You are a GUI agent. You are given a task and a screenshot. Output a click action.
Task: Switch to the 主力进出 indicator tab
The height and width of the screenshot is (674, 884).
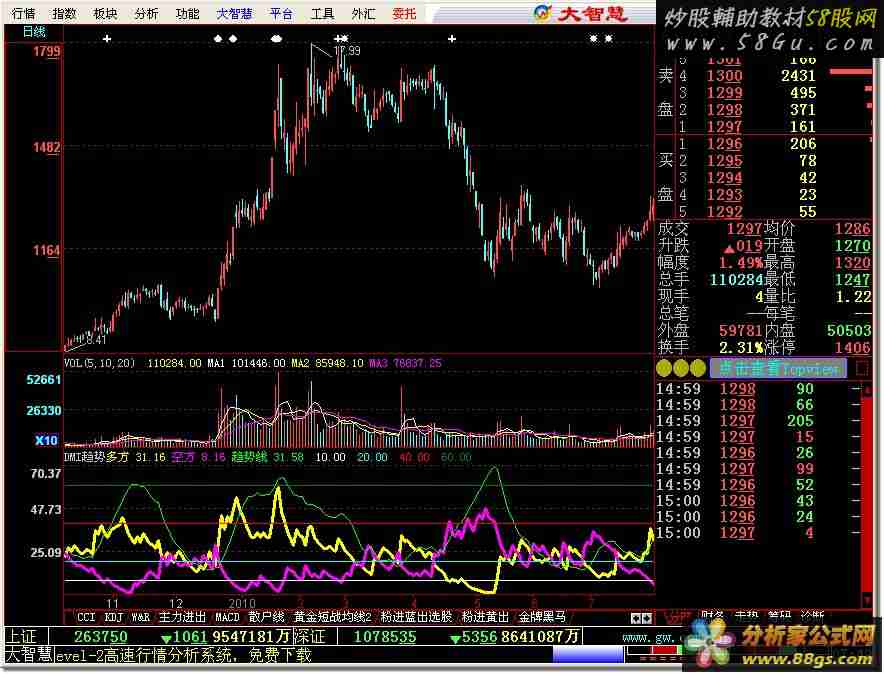(182, 617)
